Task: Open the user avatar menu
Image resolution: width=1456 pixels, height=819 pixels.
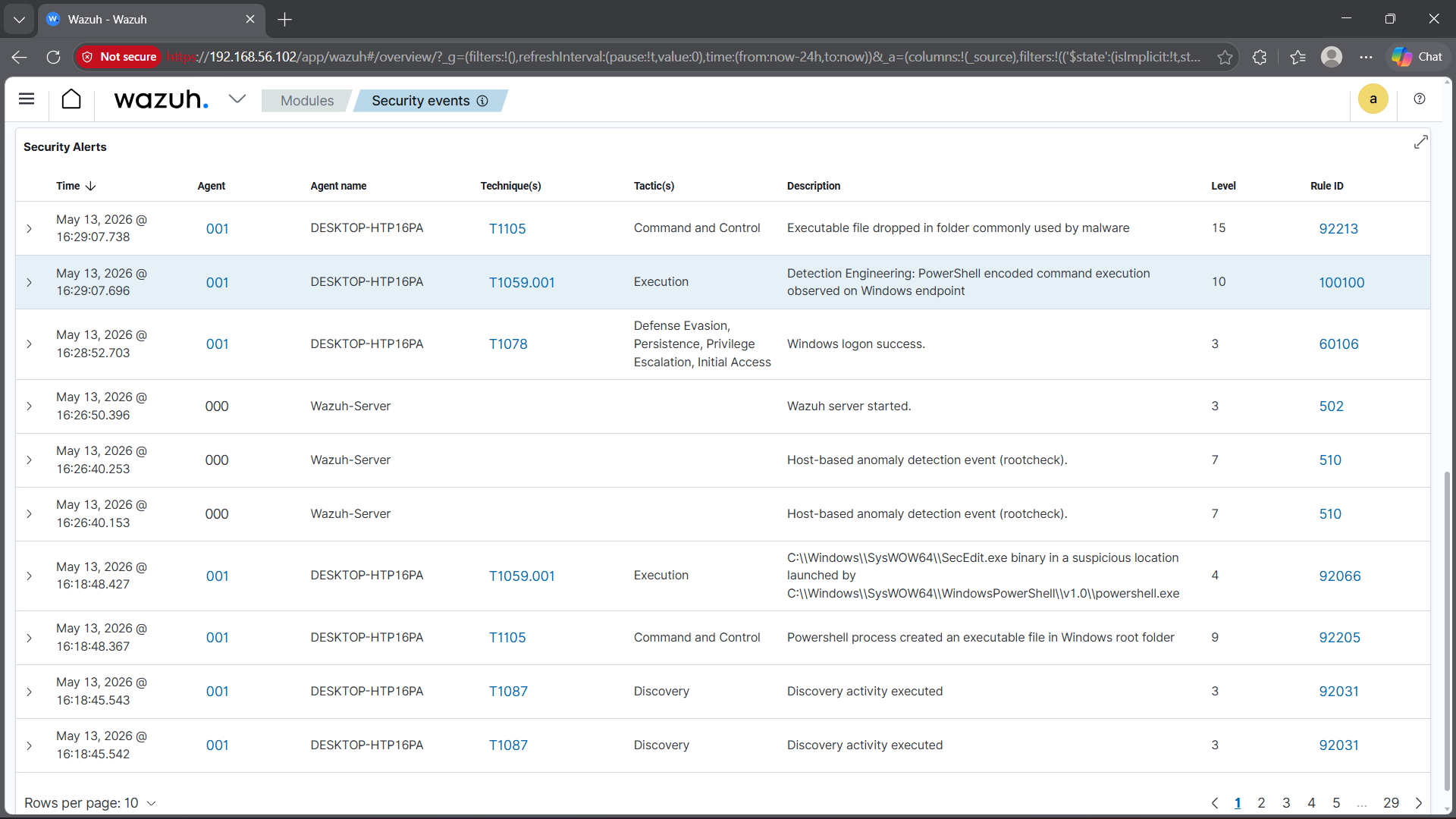Action: pyautogui.click(x=1373, y=99)
